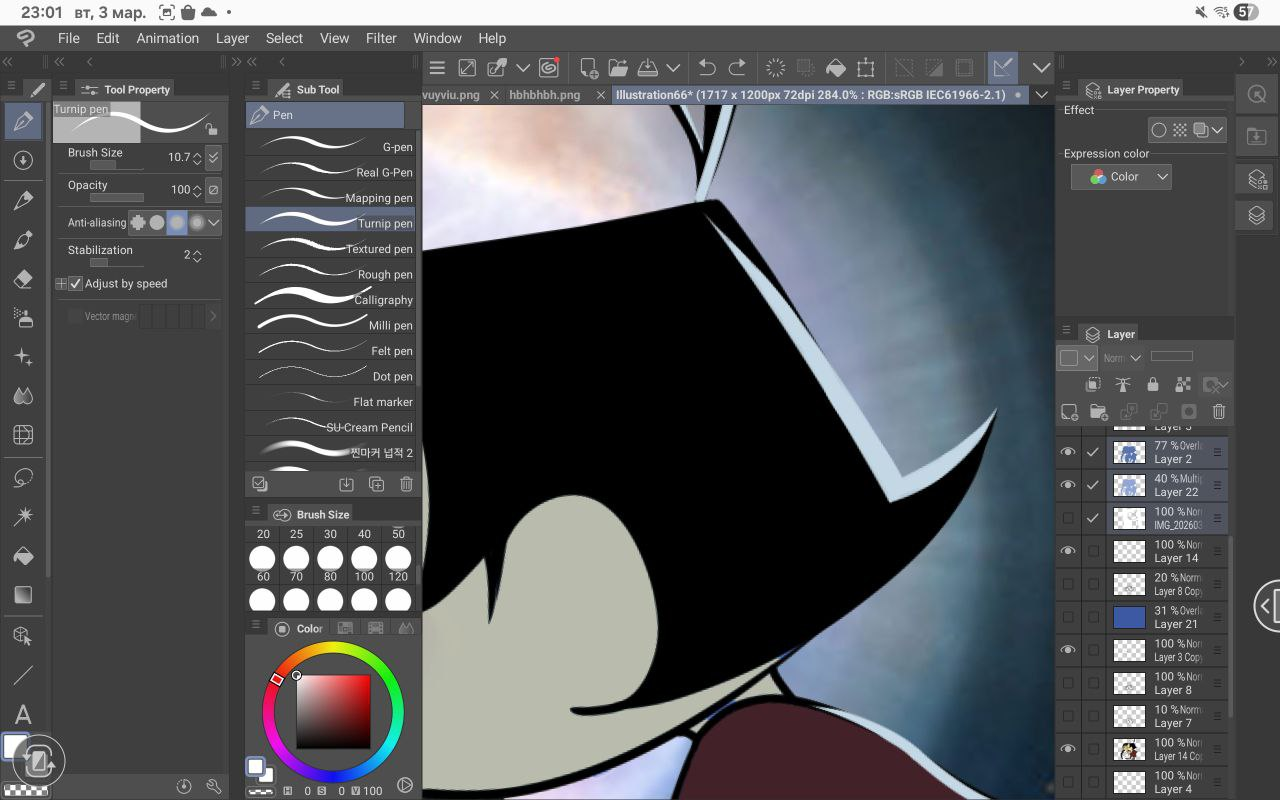Viewport: 1280px width, 800px height.
Task: Open the Filter menu
Action: point(381,38)
